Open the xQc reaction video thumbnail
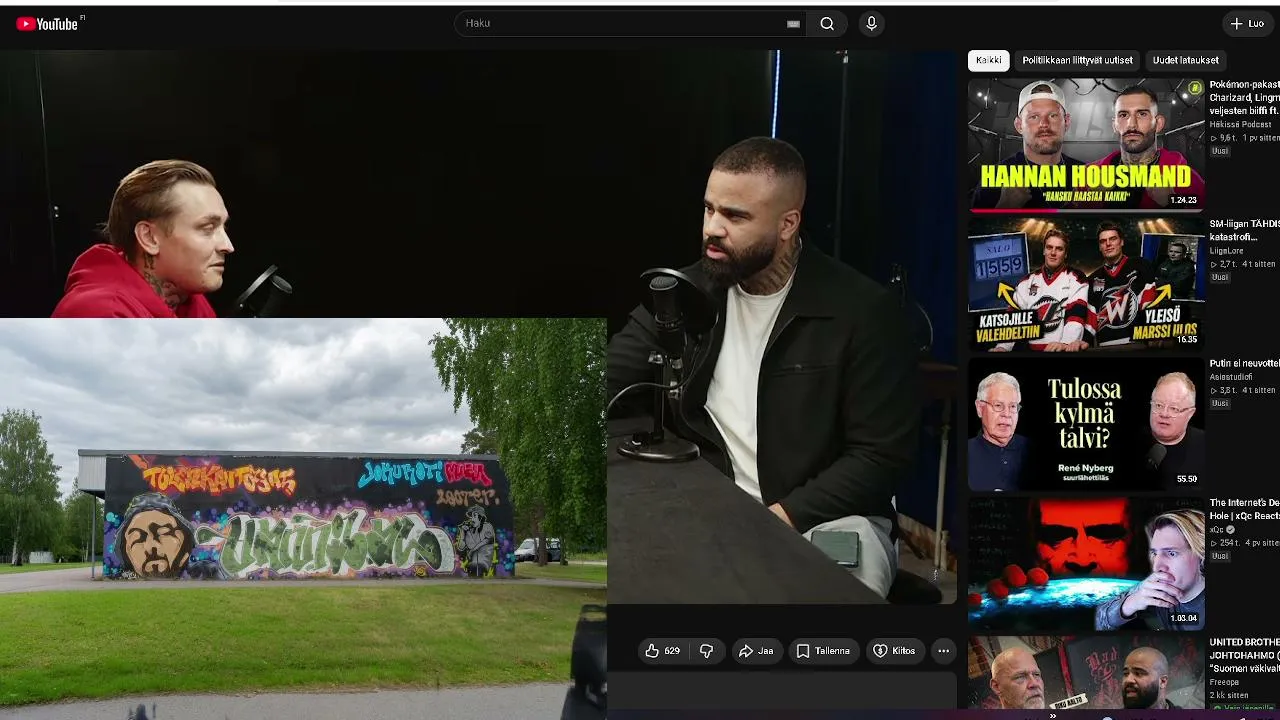The width and height of the screenshot is (1280, 720). tap(1086, 564)
